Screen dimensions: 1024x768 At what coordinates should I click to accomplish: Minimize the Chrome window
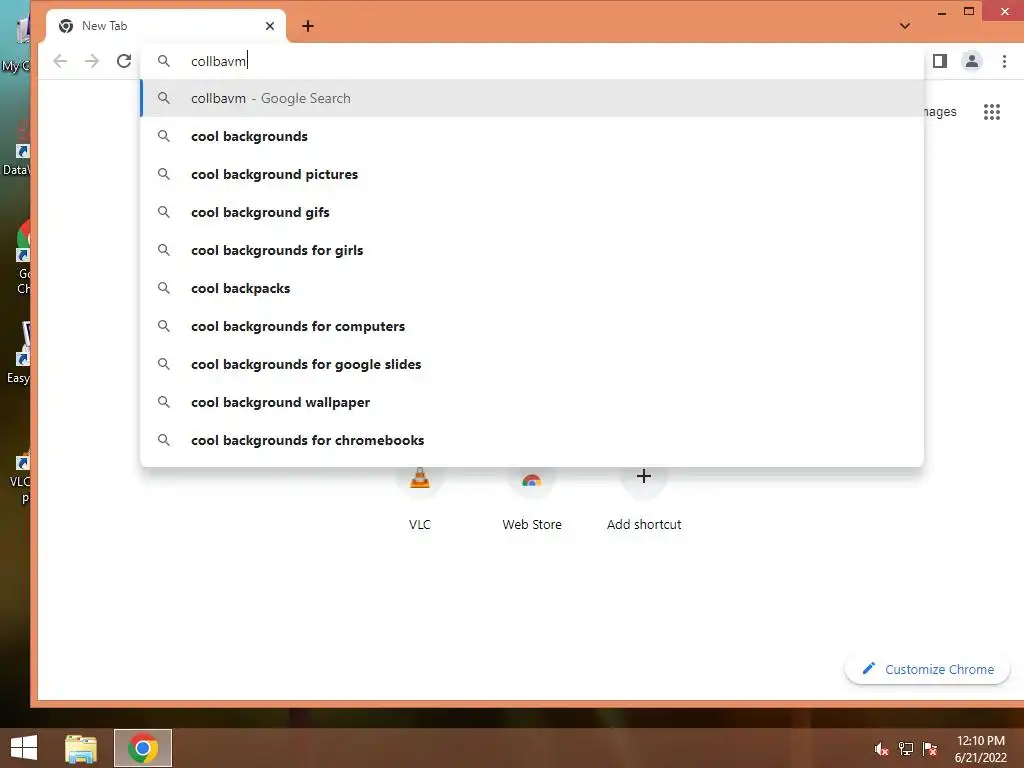[942, 12]
